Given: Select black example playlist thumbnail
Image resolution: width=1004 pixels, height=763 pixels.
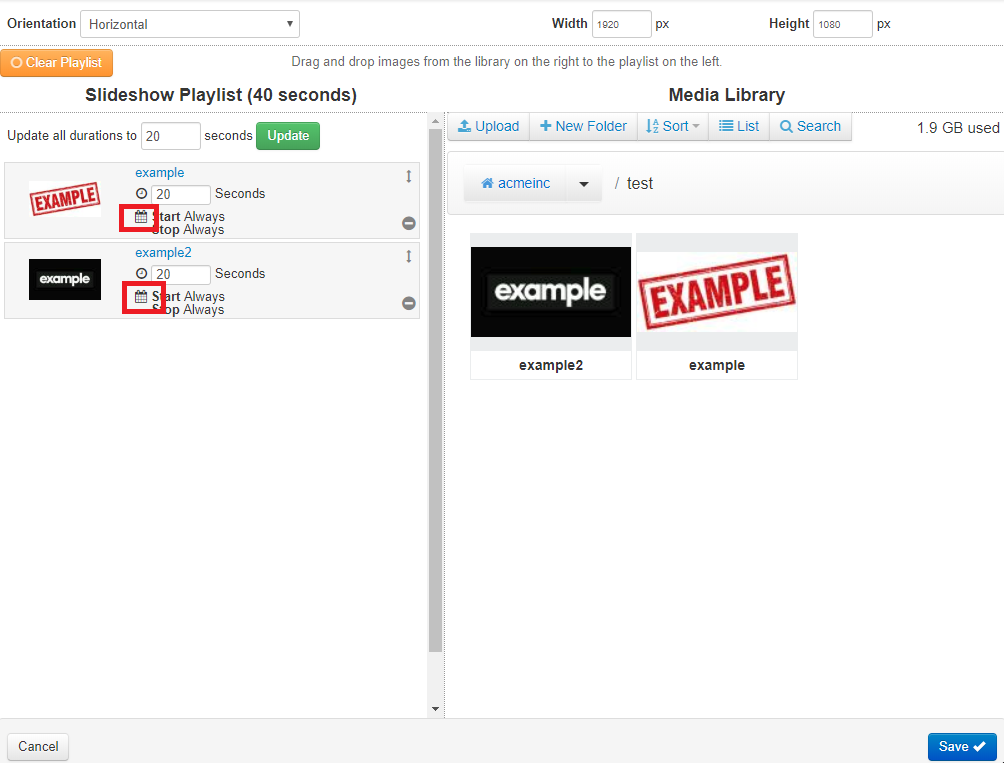Looking at the screenshot, I should click(x=65, y=279).
